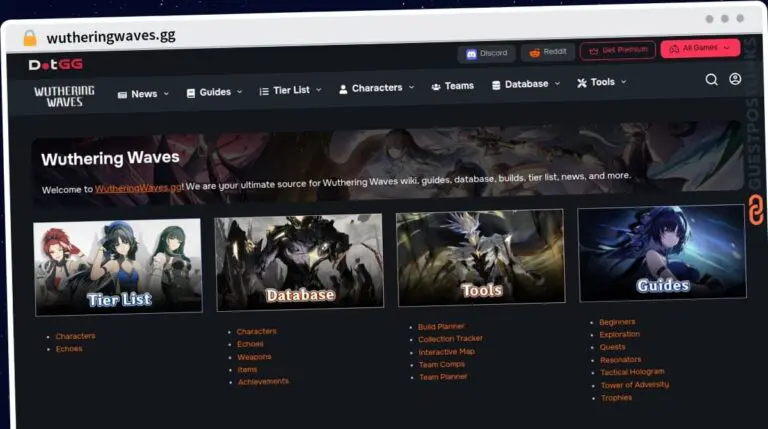Open the Interactive Map link
Viewport: 768px width, 429px height.
click(447, 352)
